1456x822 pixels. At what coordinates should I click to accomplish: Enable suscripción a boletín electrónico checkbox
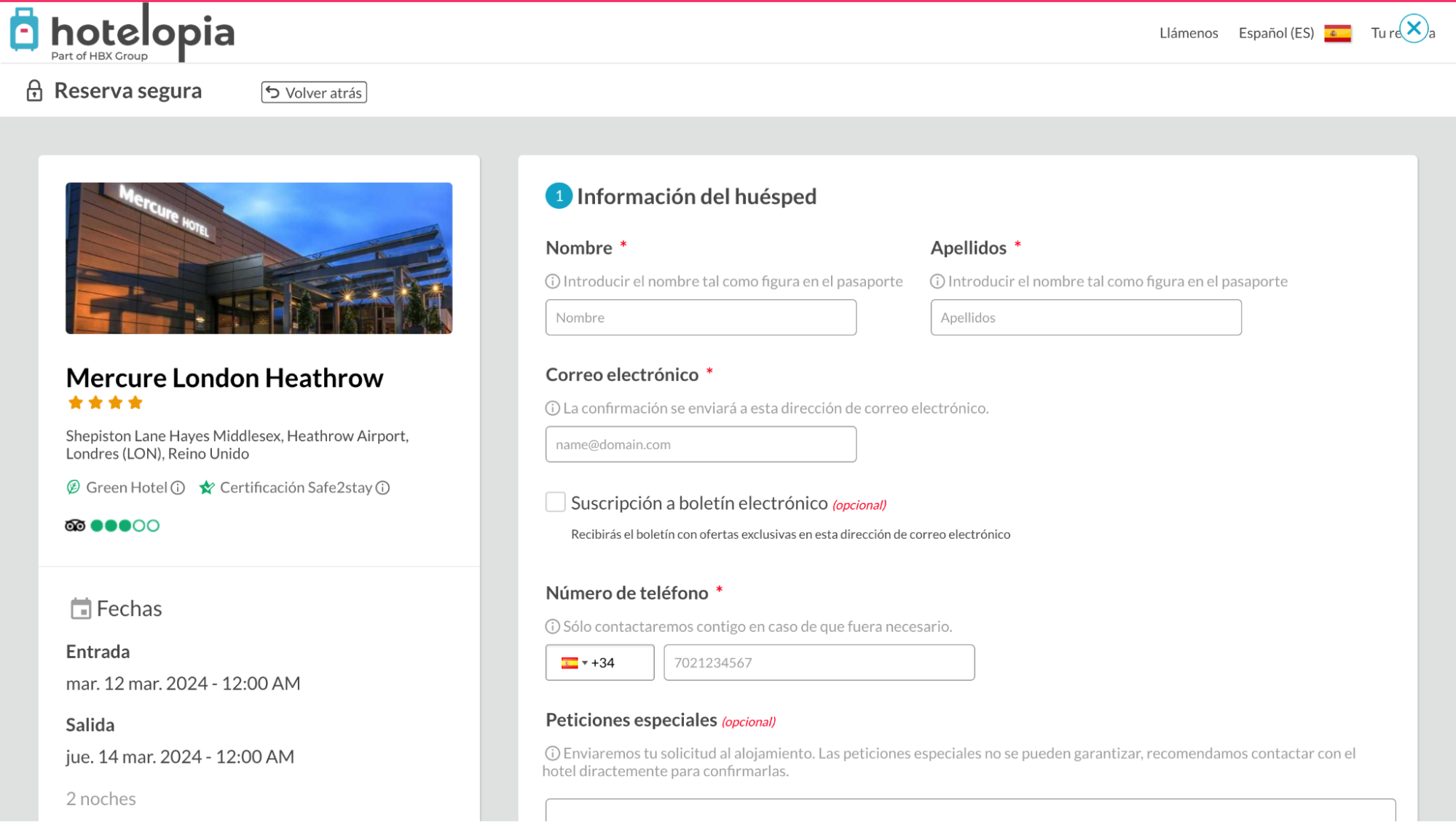pos(555,503)
